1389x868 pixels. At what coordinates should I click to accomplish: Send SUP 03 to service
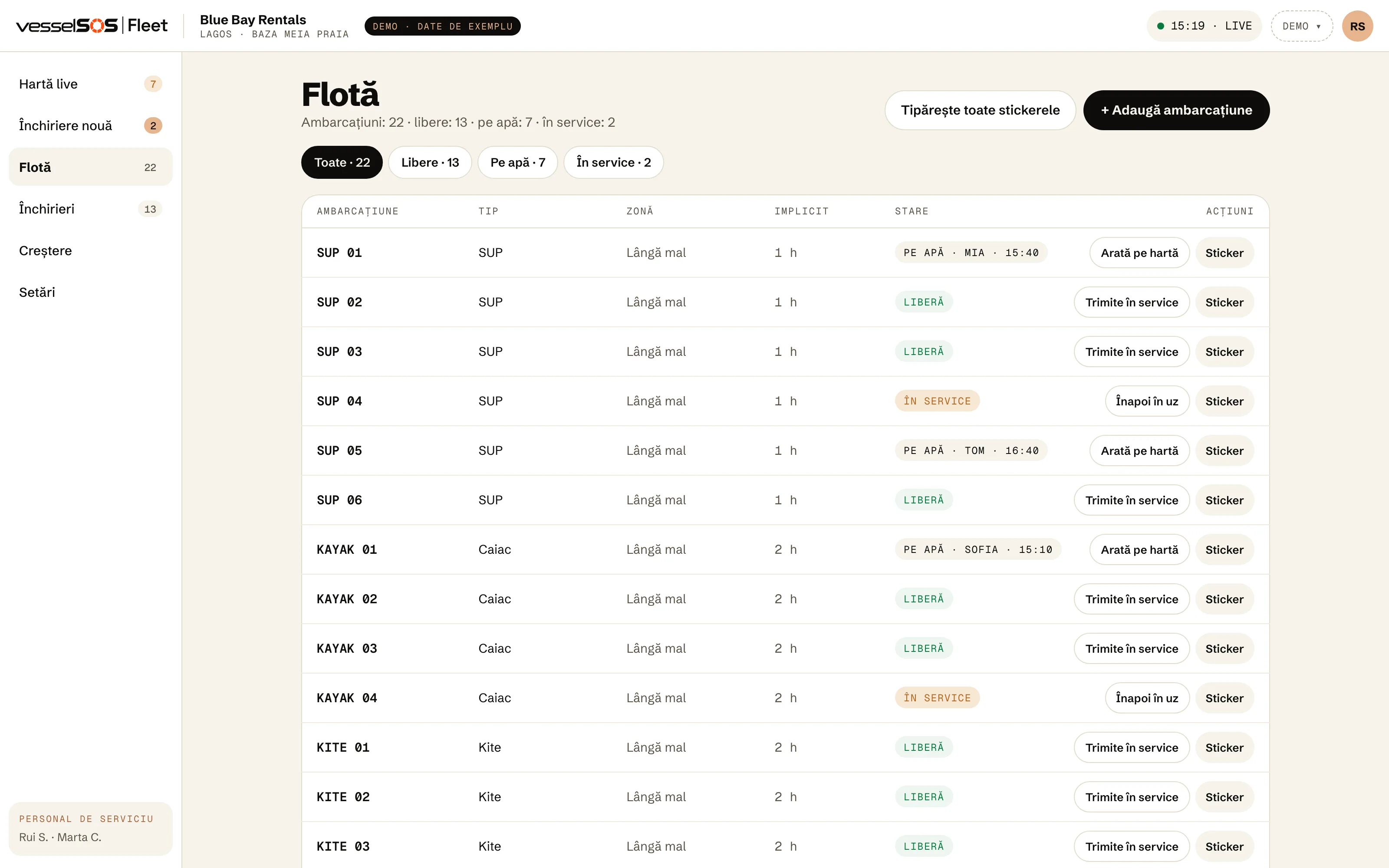[x=1131, y=352]
